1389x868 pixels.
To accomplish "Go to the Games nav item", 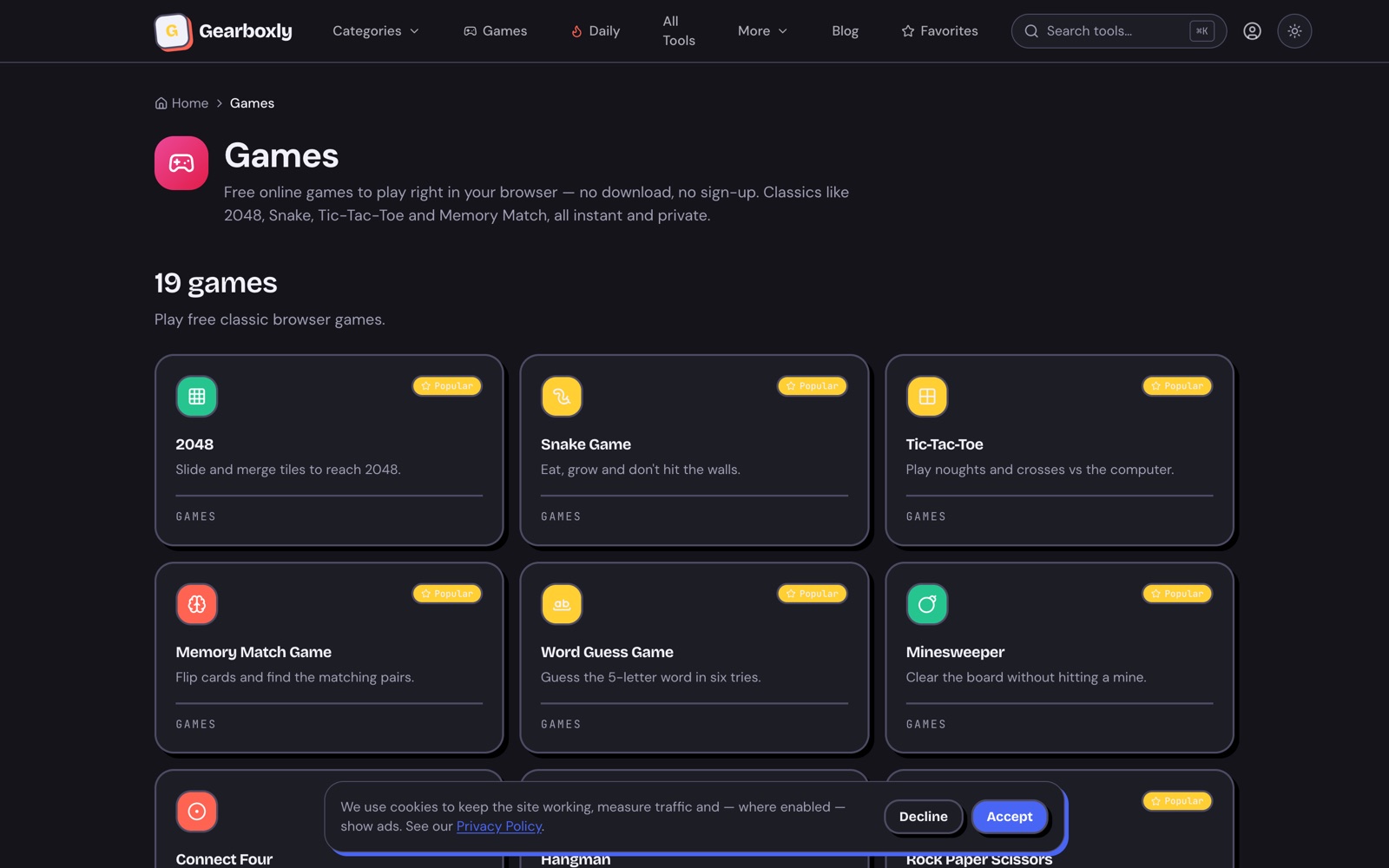I will pos(495,31).
